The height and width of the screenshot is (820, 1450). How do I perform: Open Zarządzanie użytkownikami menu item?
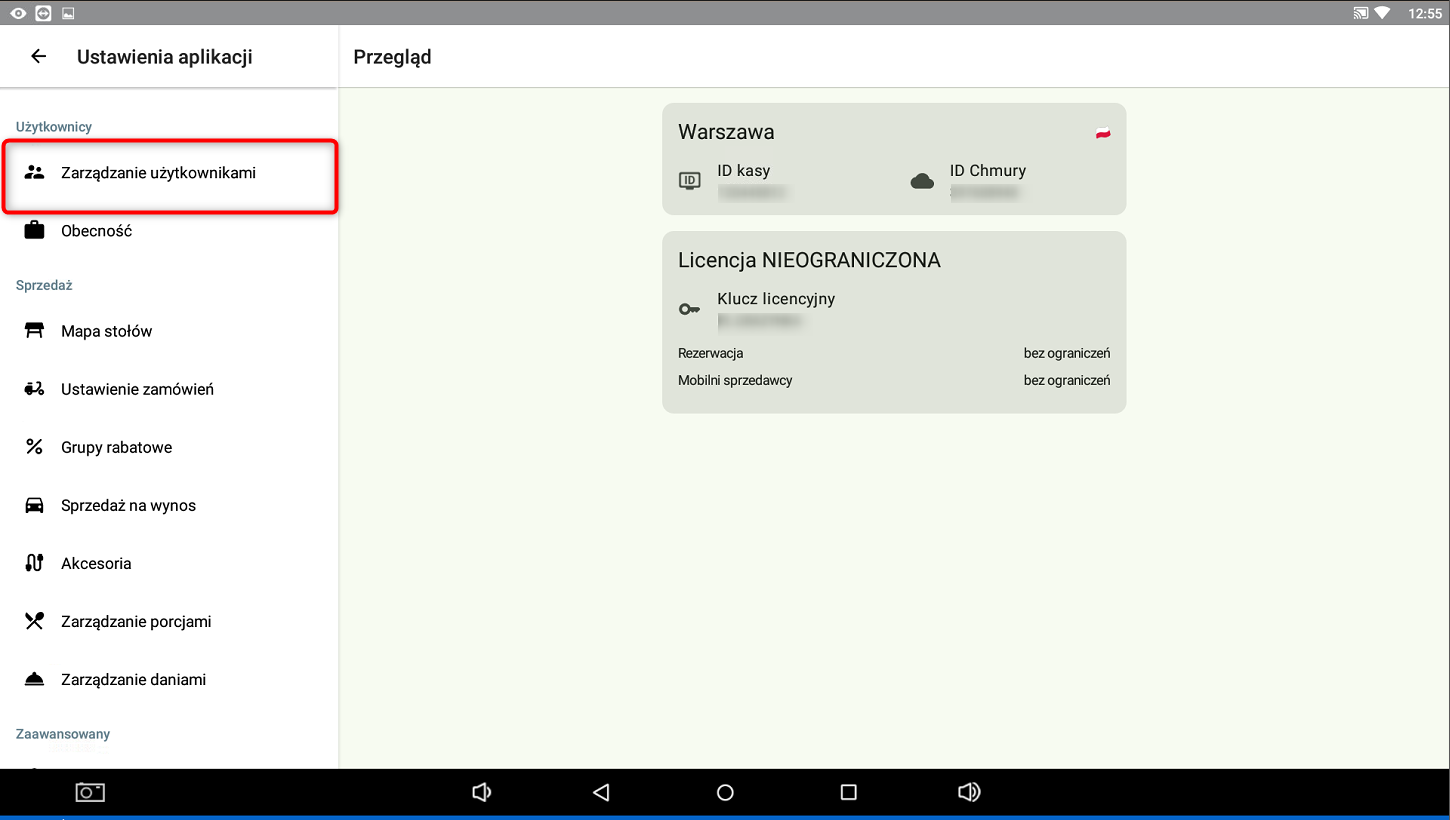click(158, 173)
